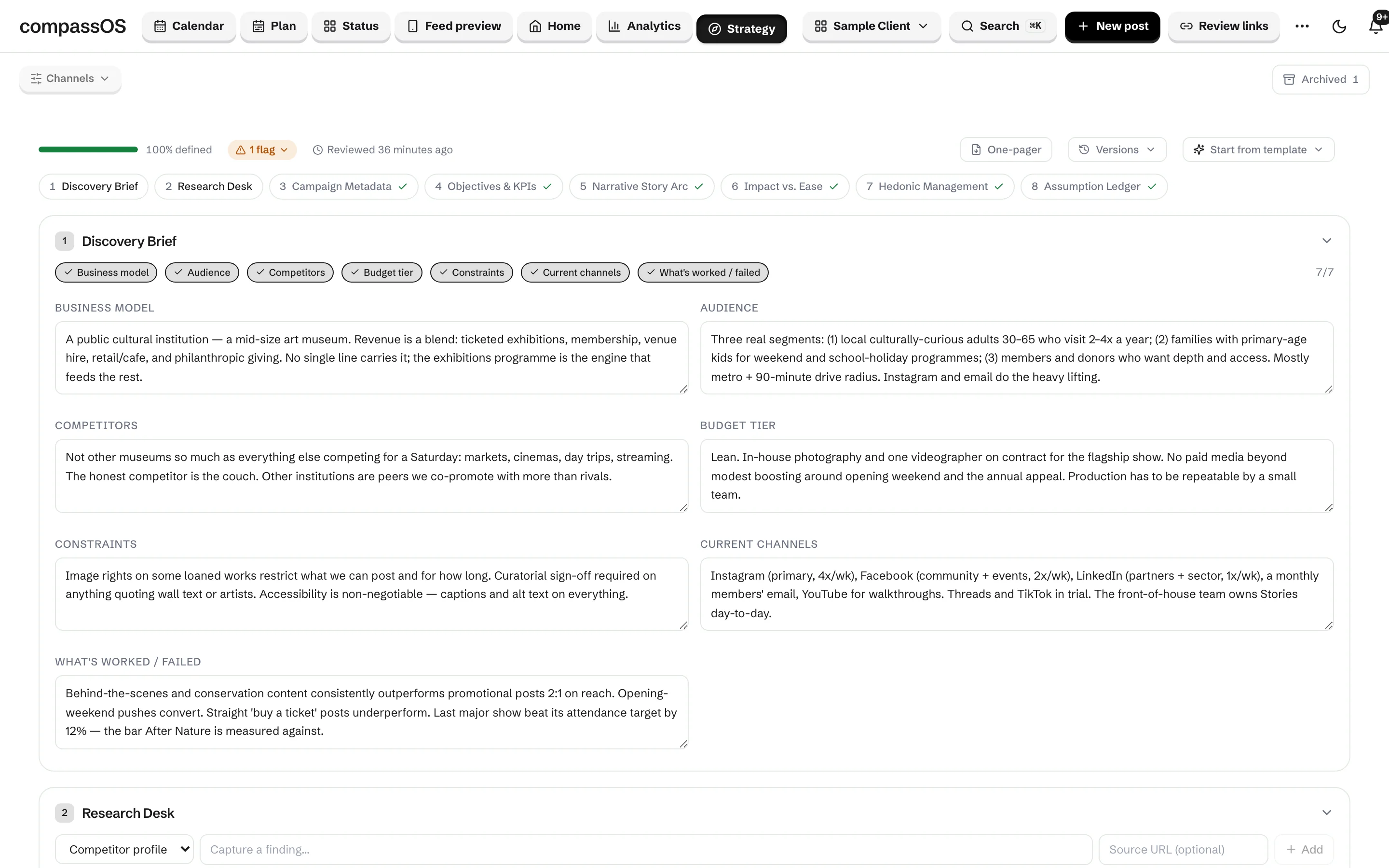This screenshot has width=1389, height=868.
Task: Open Start from template dropdown
Action: (1258, 150)
